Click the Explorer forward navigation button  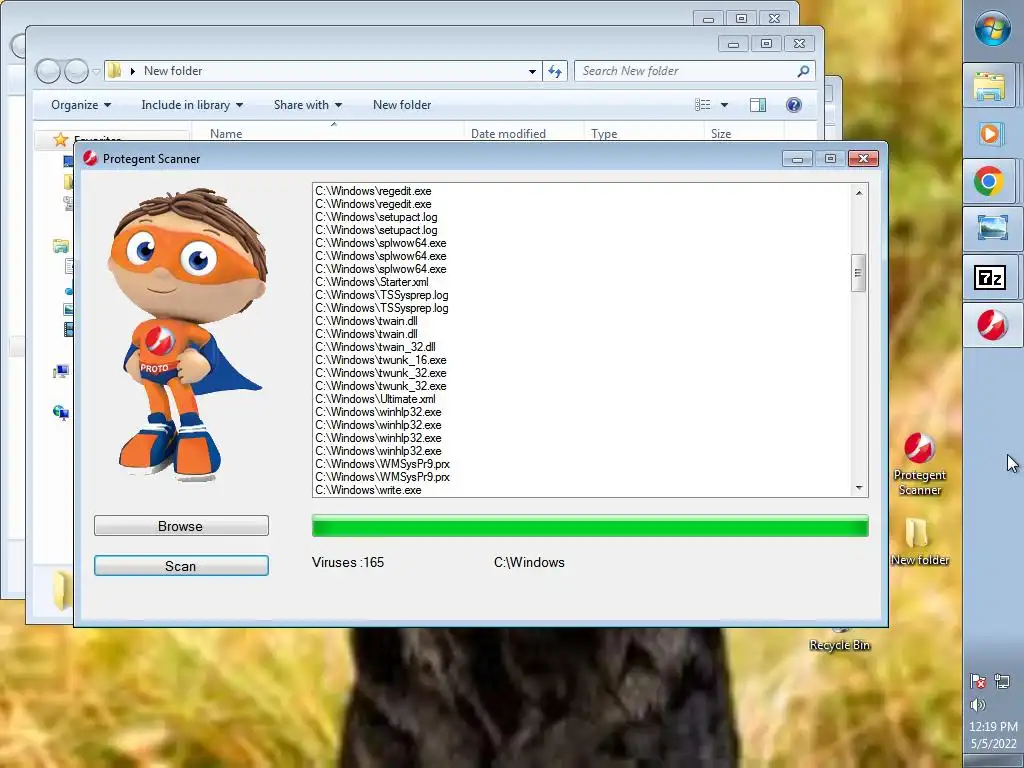(76, 71)
